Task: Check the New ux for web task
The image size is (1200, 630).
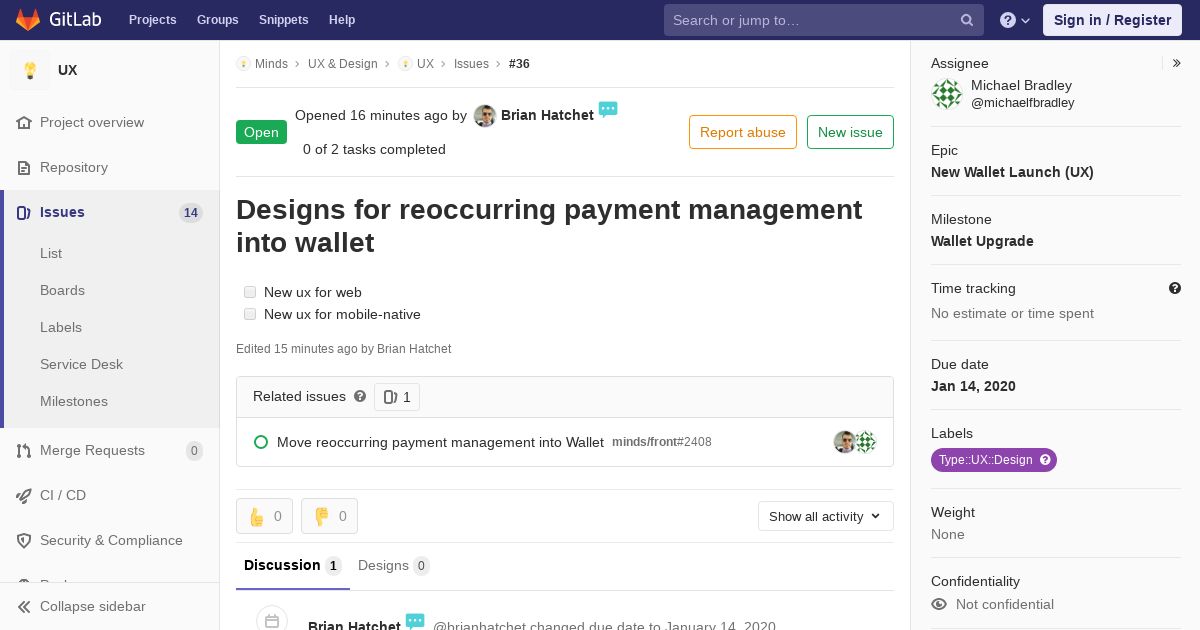Action: coord(250,292)
